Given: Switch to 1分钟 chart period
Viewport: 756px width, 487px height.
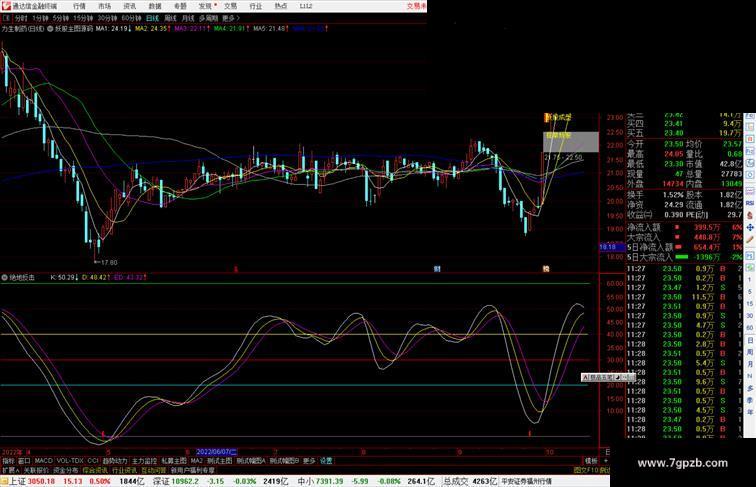Looking at the screenshot, I should click(x=40, y=18).
